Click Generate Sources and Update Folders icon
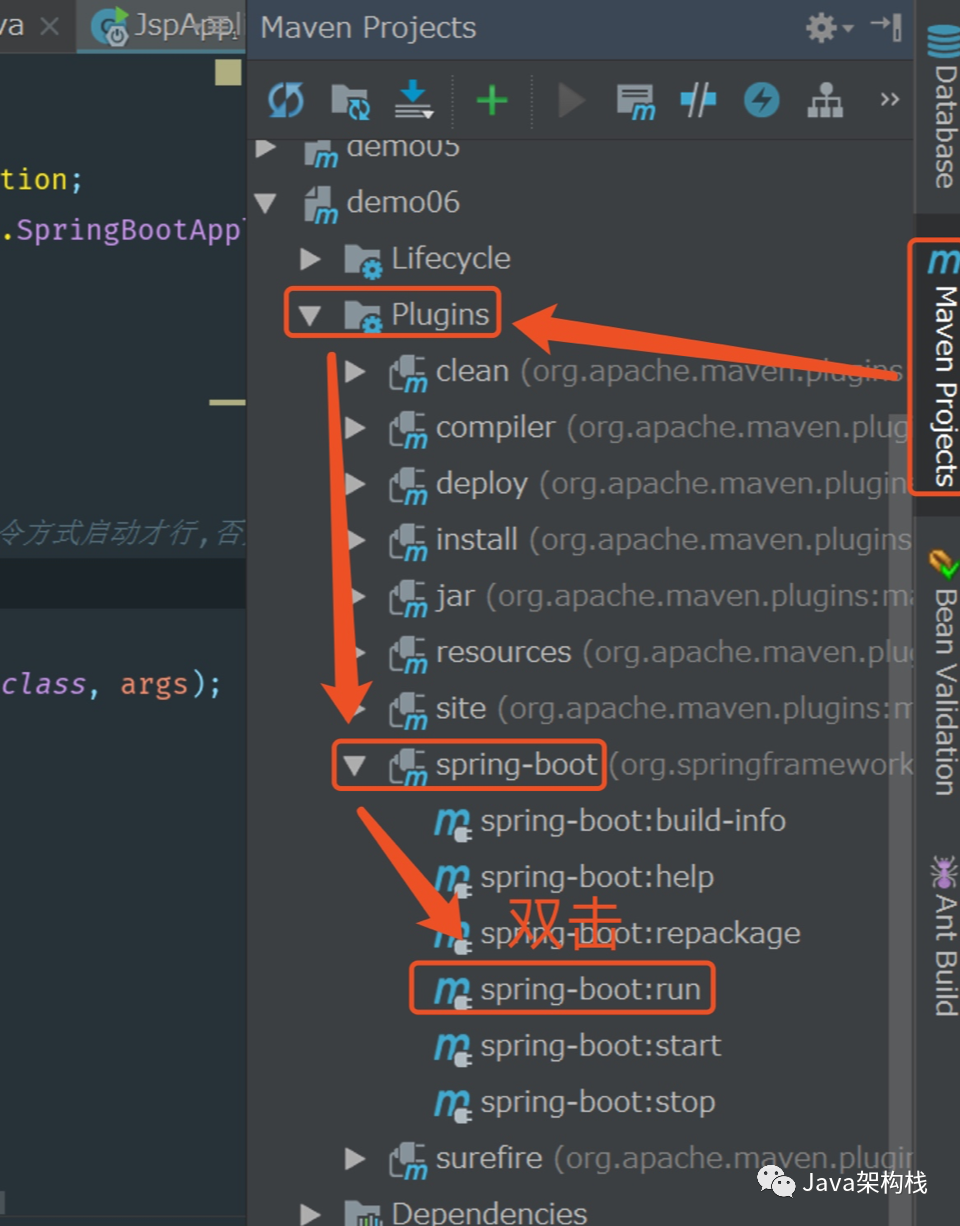This screenshot has width=960, height=1226. click(x=350, y=100)
